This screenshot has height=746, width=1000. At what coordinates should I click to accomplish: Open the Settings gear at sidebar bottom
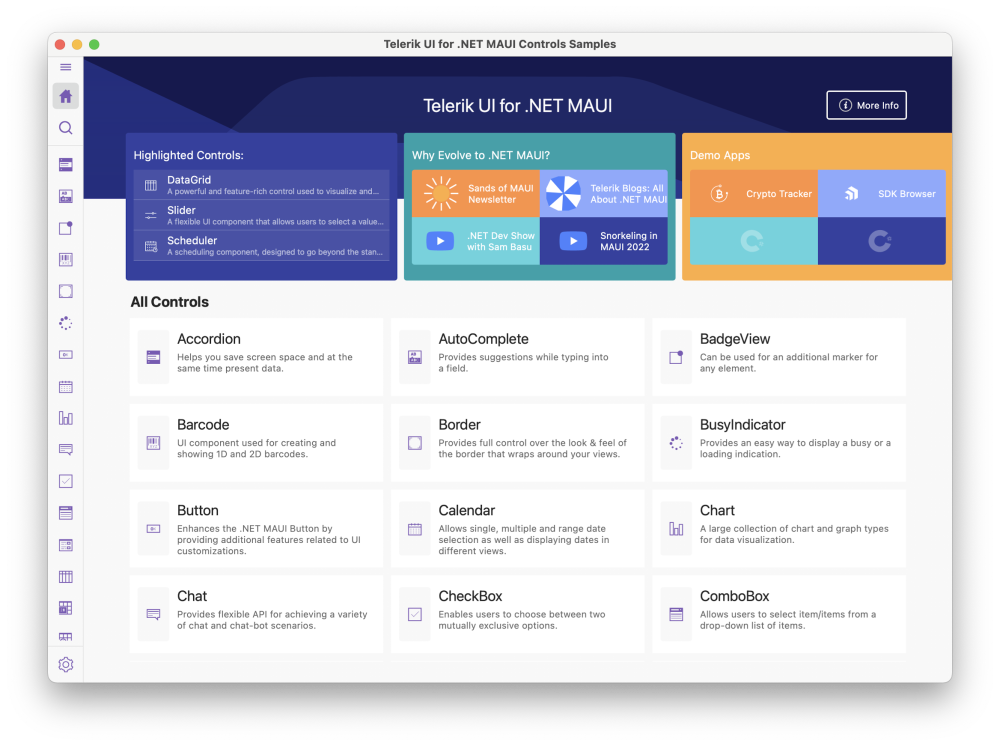[x=65, y=664]
